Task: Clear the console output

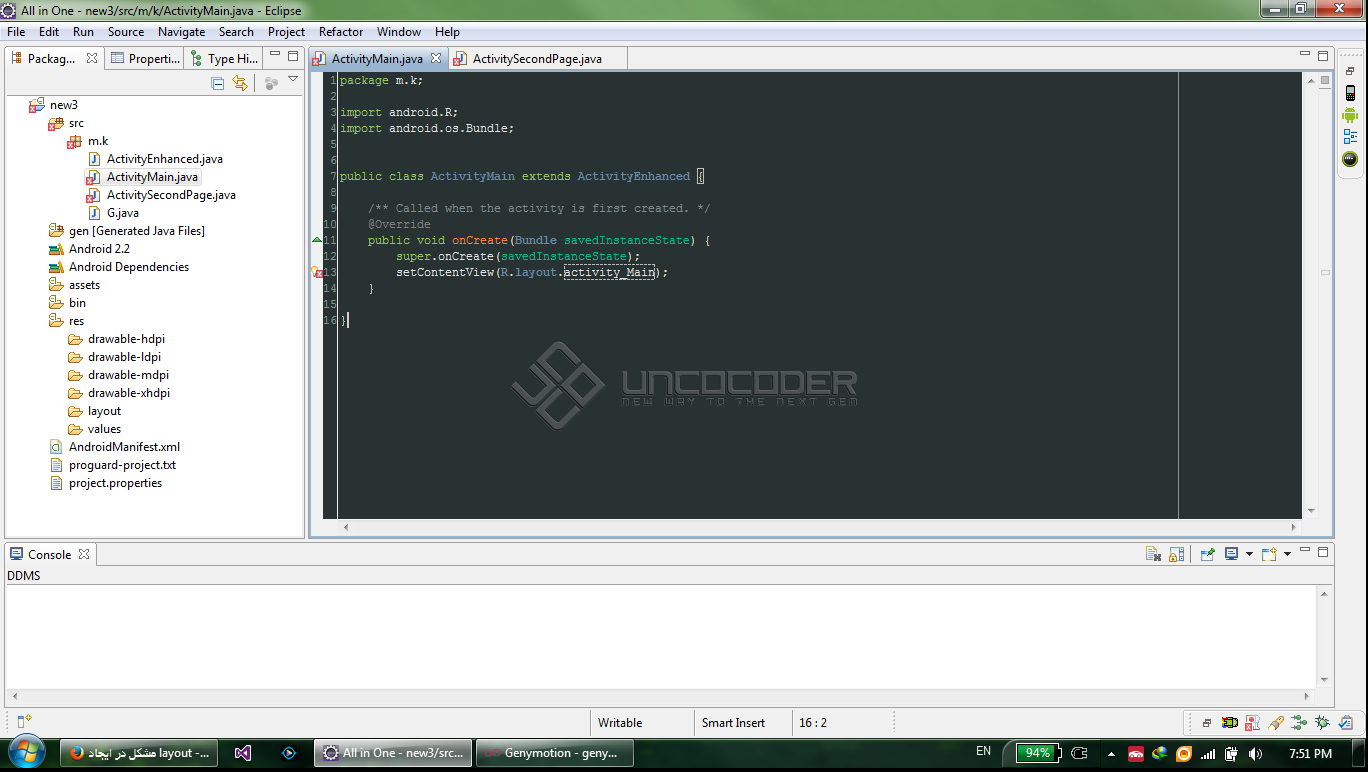Action: click(x=1153, y=554)
